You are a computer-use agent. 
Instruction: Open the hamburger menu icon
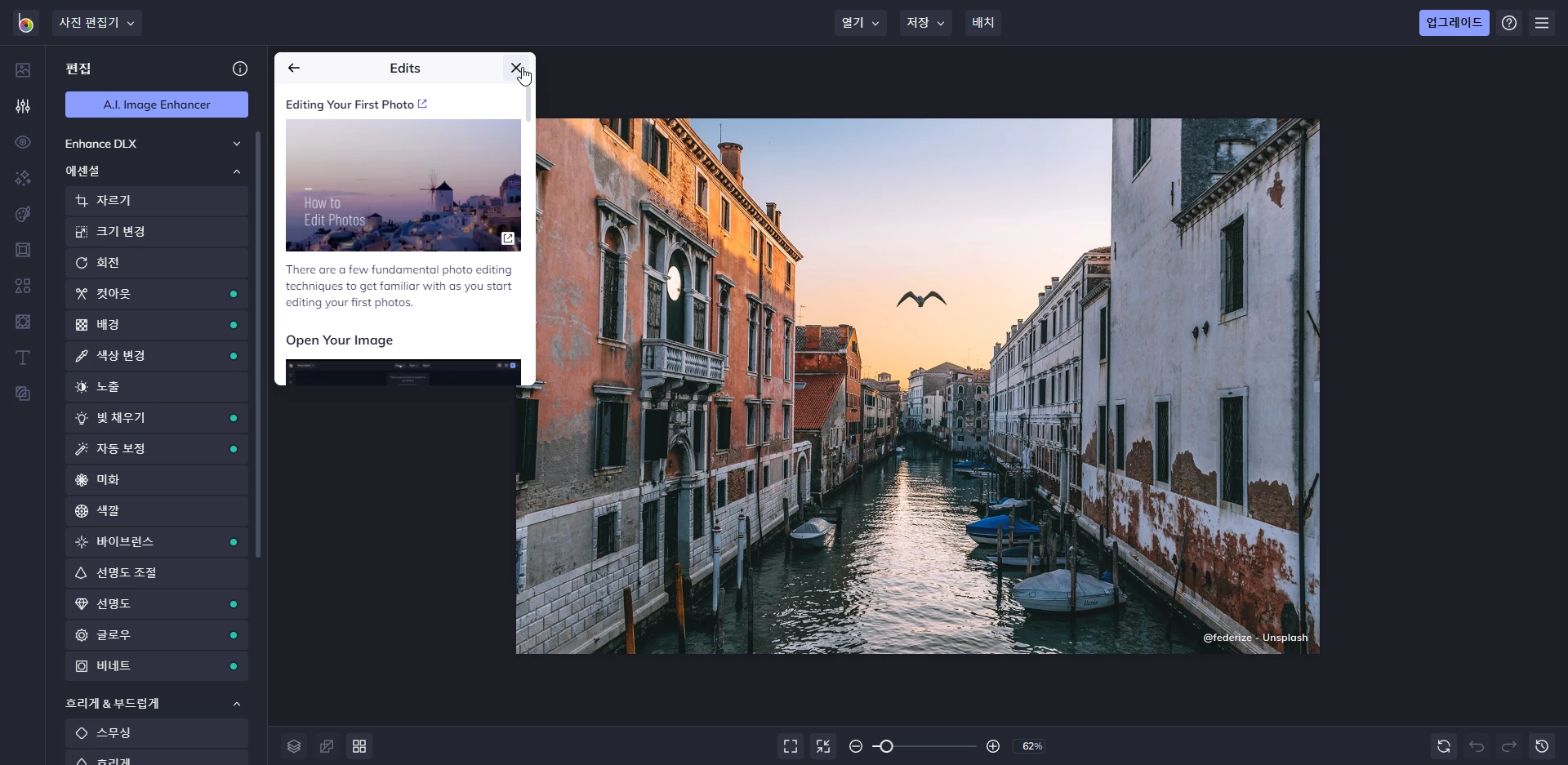coord(1542,23)
